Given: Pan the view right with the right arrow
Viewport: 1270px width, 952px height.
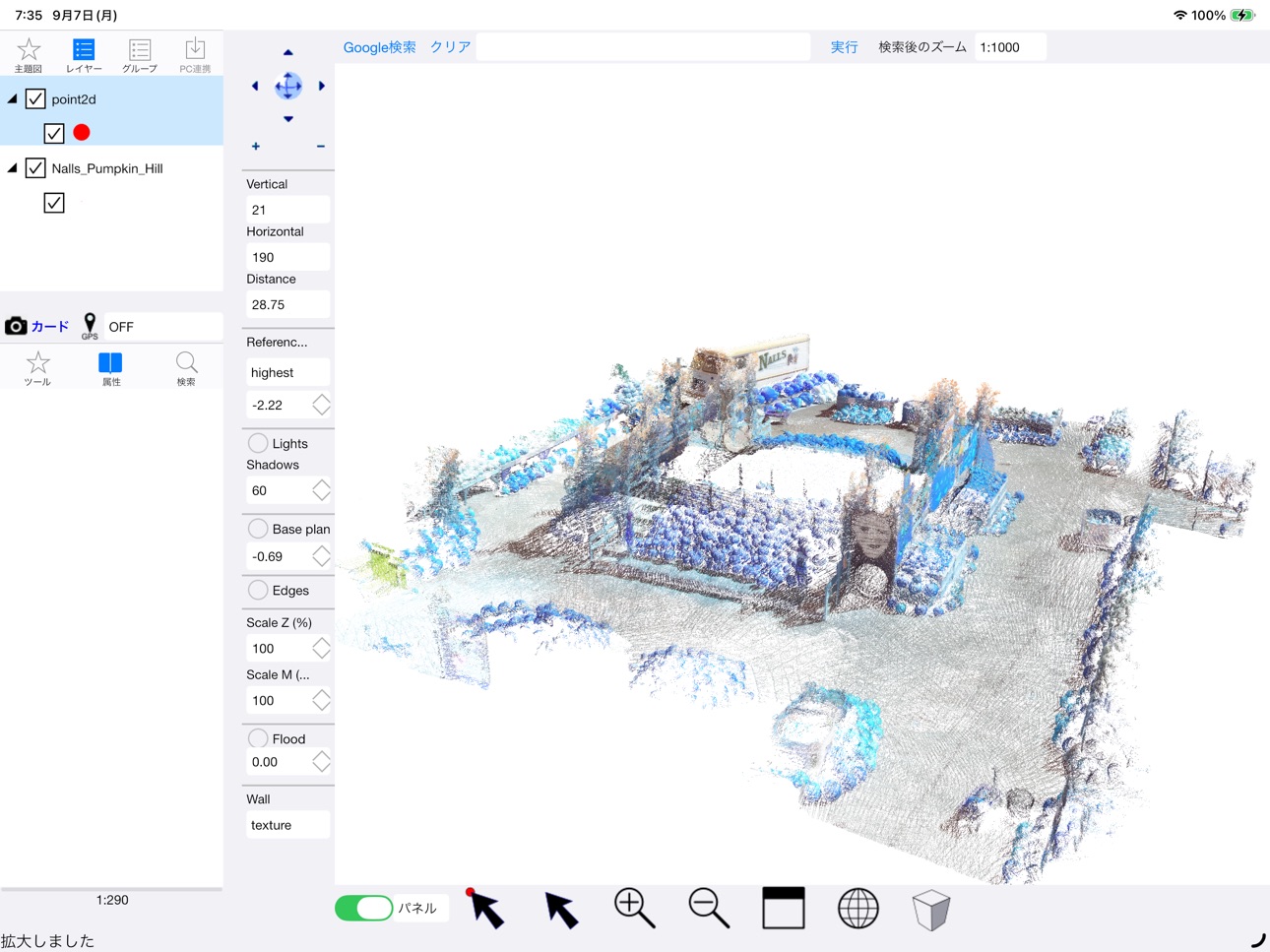Looking at the screenshot, I should [322, 86].
